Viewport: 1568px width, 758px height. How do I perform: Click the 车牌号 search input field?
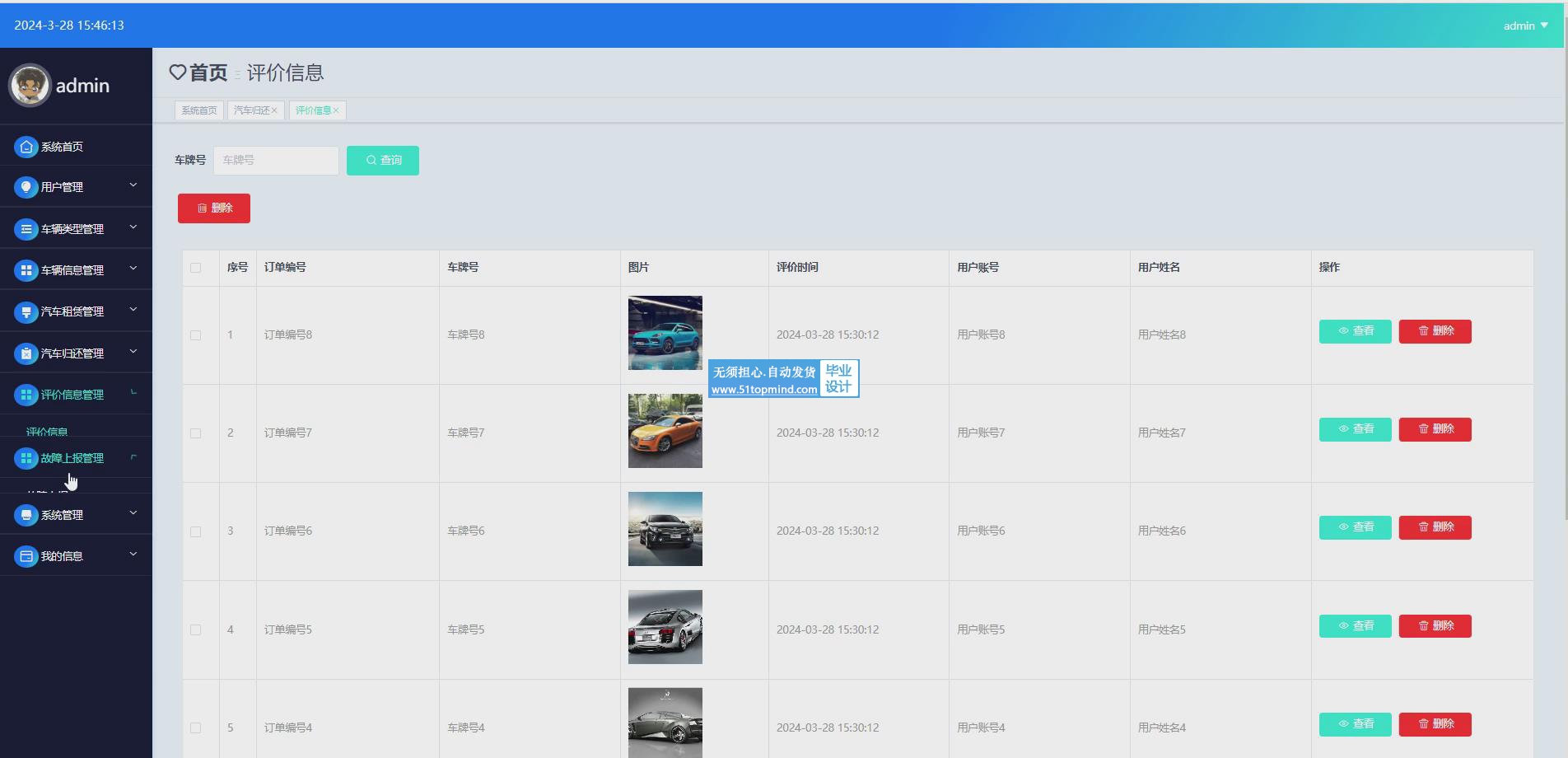pyautogui.click(x=276, y=161)
